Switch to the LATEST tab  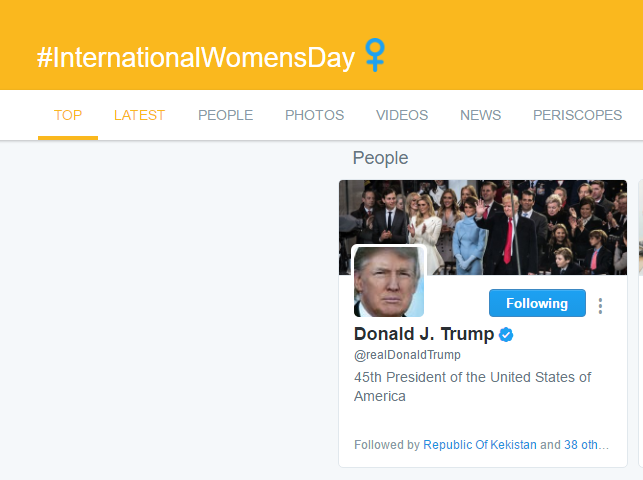point(139,115)
